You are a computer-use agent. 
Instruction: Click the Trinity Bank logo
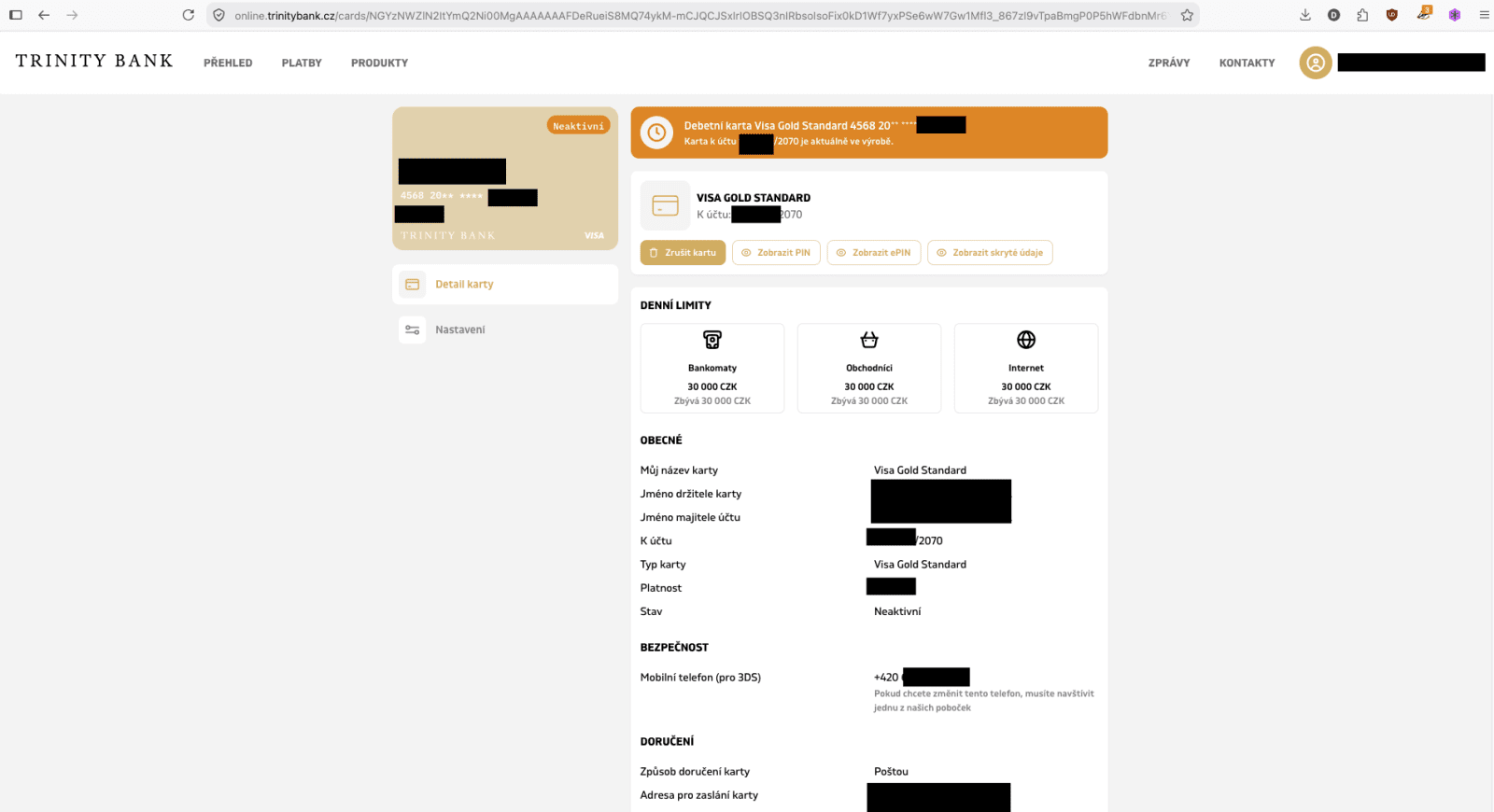pos(94,61)
